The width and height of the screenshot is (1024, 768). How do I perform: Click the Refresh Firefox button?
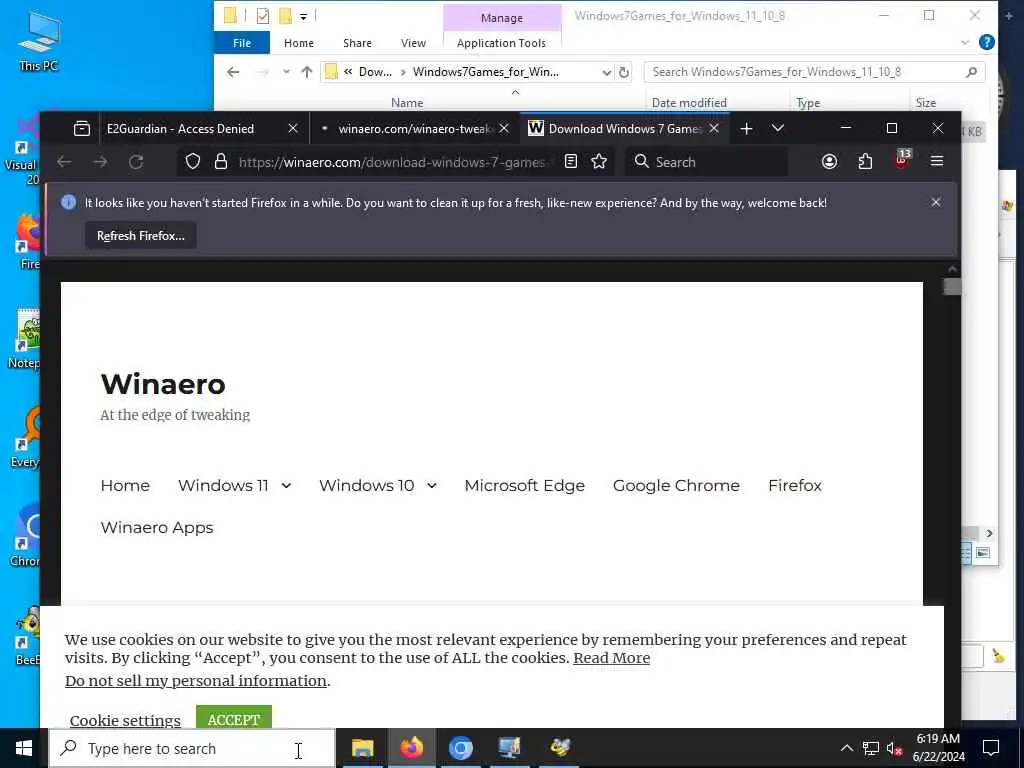click(141, 236)
